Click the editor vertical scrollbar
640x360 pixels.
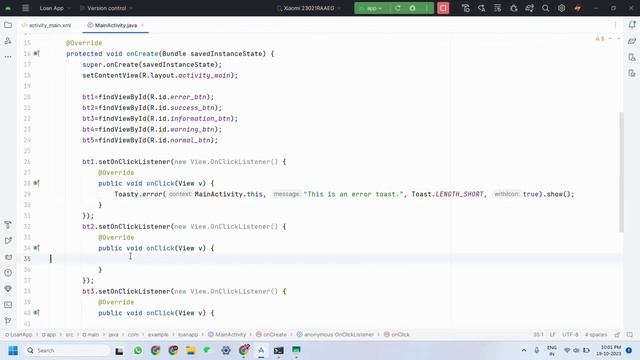(x=621, y=171)
